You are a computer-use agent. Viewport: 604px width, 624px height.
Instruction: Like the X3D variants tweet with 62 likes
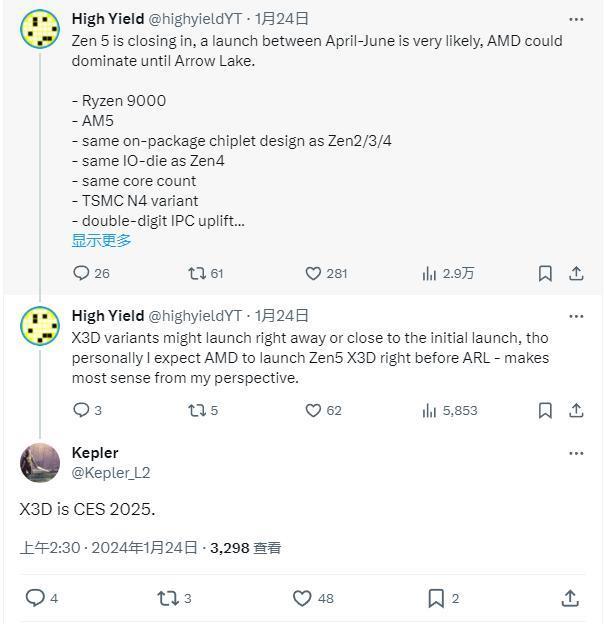pyautogui.click(x=313, y=410)
